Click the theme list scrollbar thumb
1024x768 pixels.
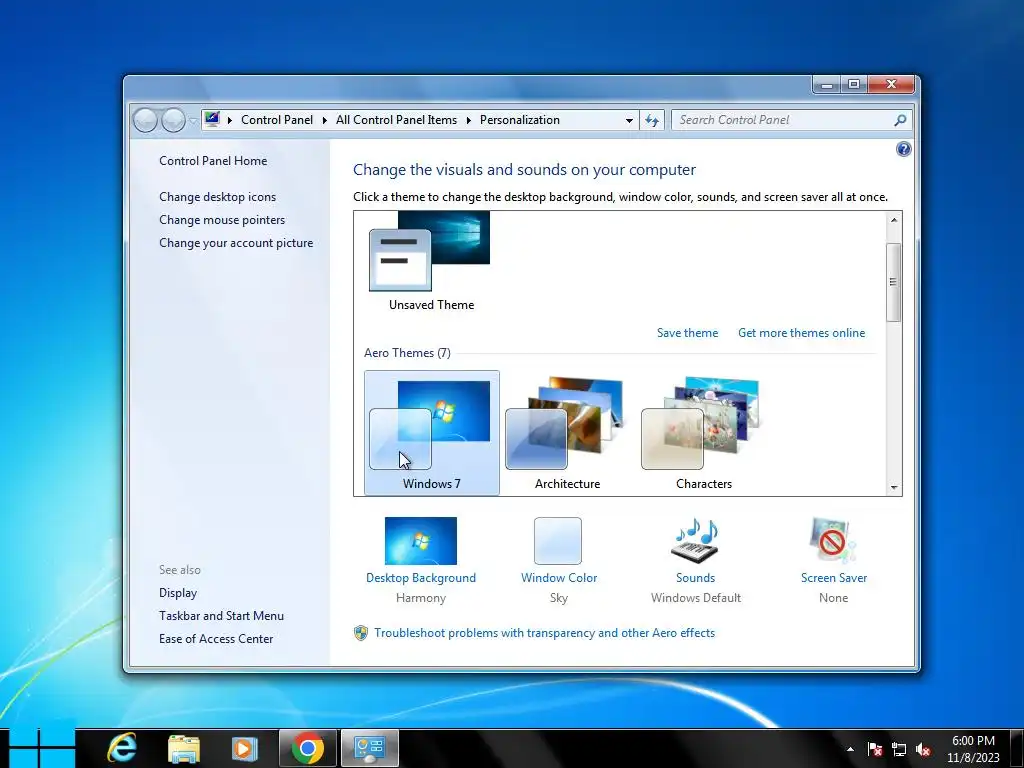[x=894, y=282]
